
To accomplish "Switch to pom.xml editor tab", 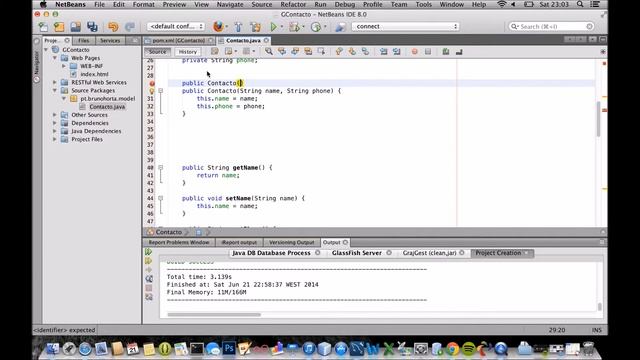I will click(x=179, y=41).
